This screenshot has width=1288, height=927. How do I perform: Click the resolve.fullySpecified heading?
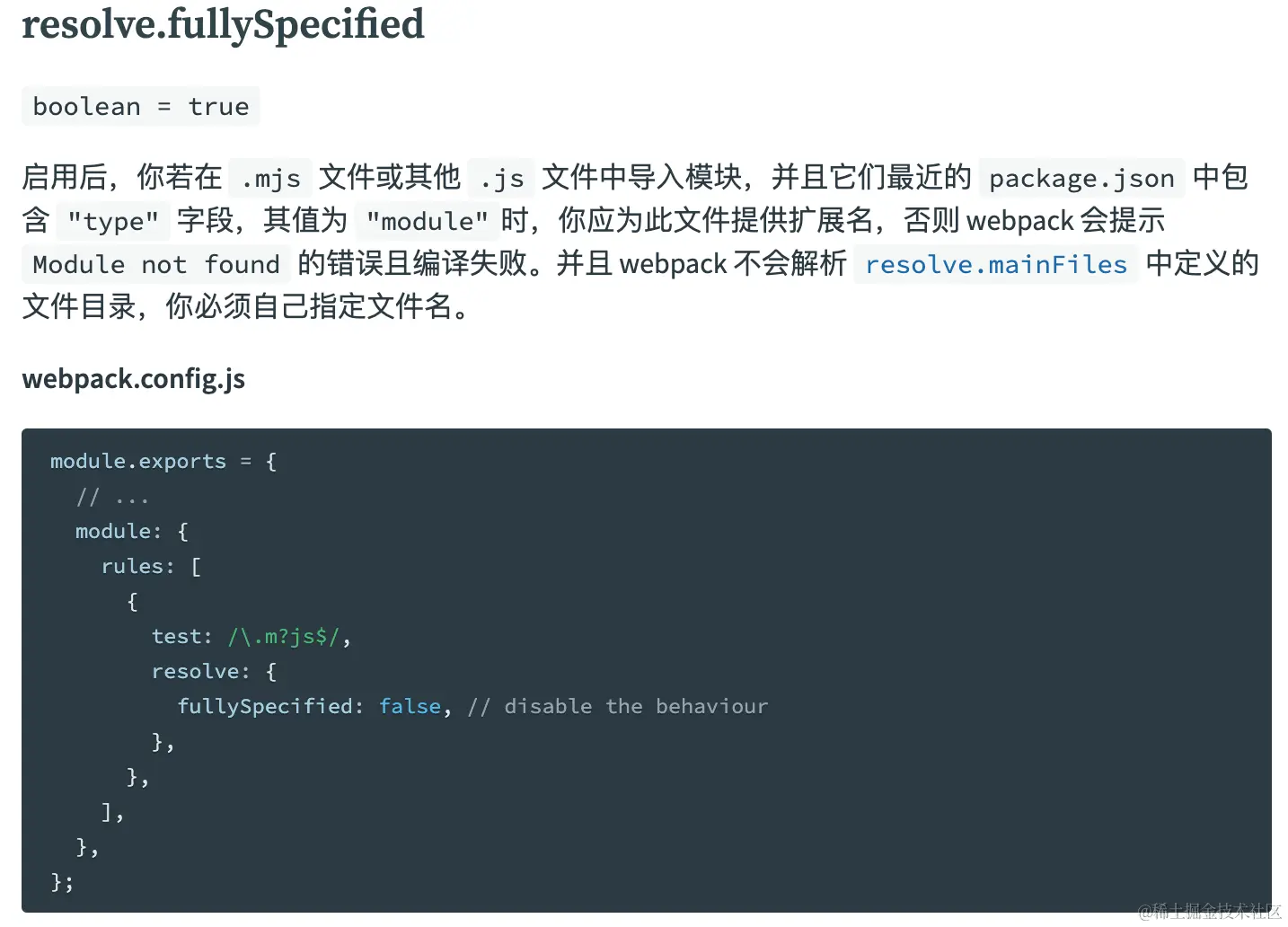click(x=223, y=25)
